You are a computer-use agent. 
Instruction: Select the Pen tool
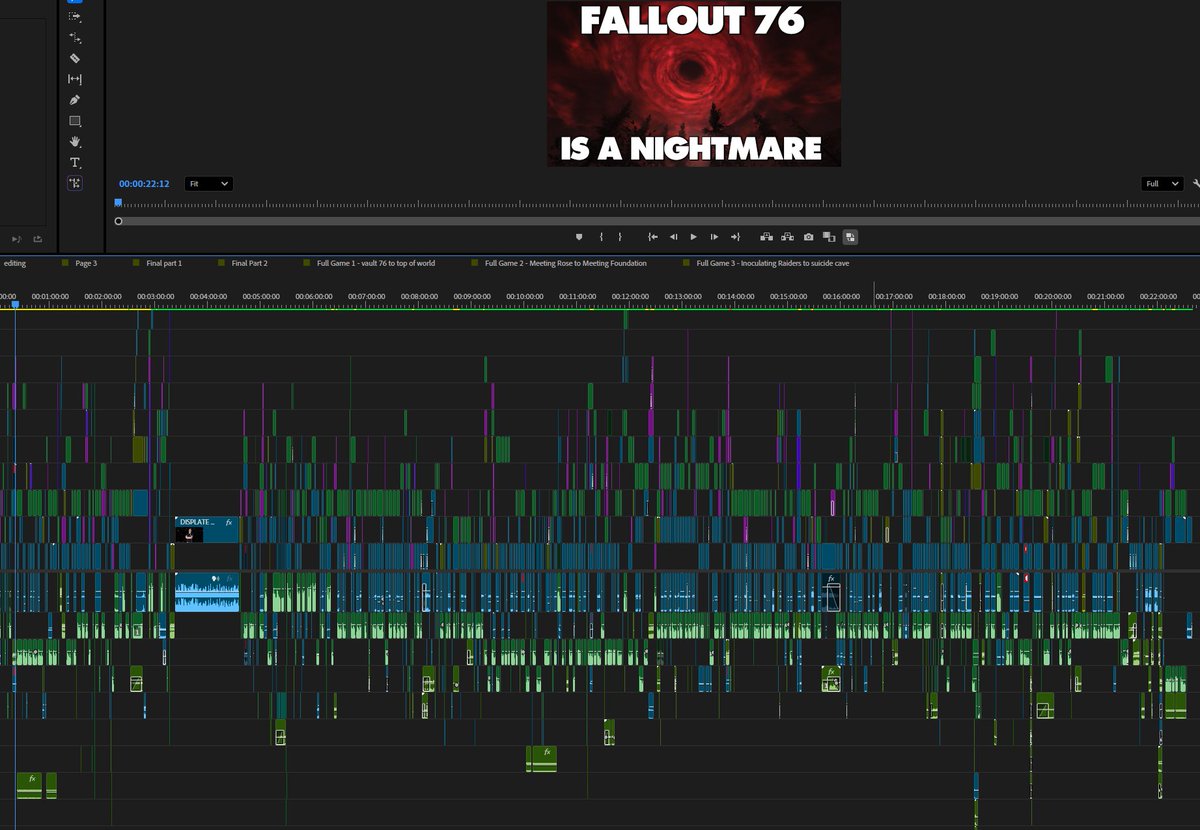pos(75,100)
